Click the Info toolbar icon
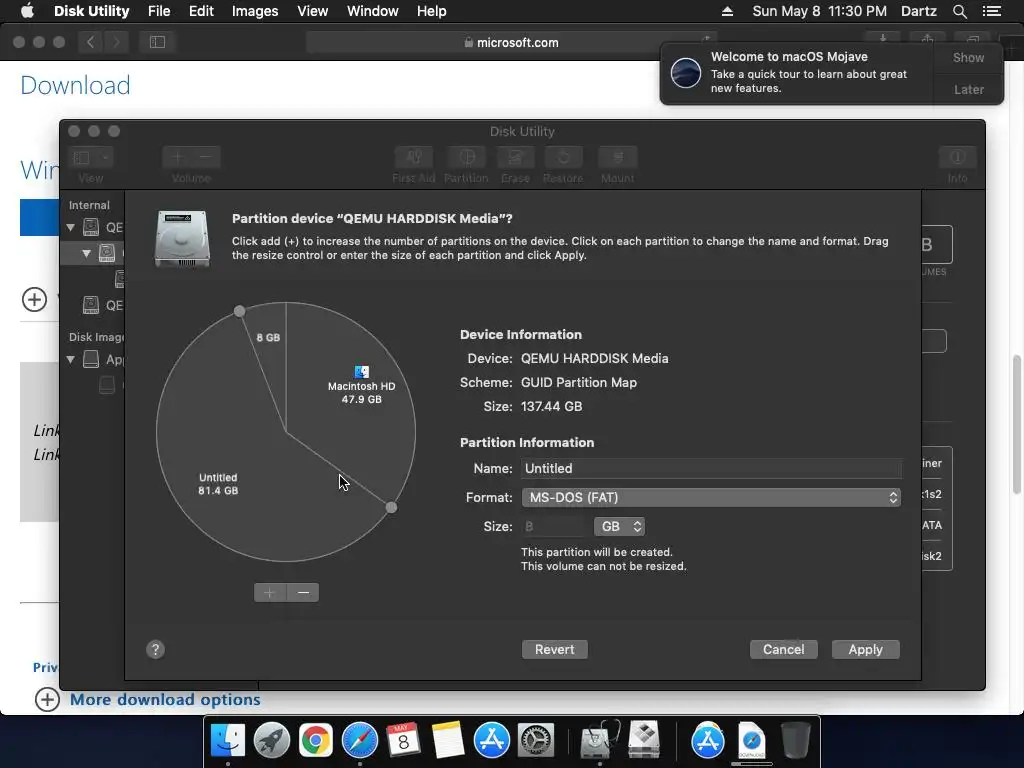1024x768 pixels. 957,157
